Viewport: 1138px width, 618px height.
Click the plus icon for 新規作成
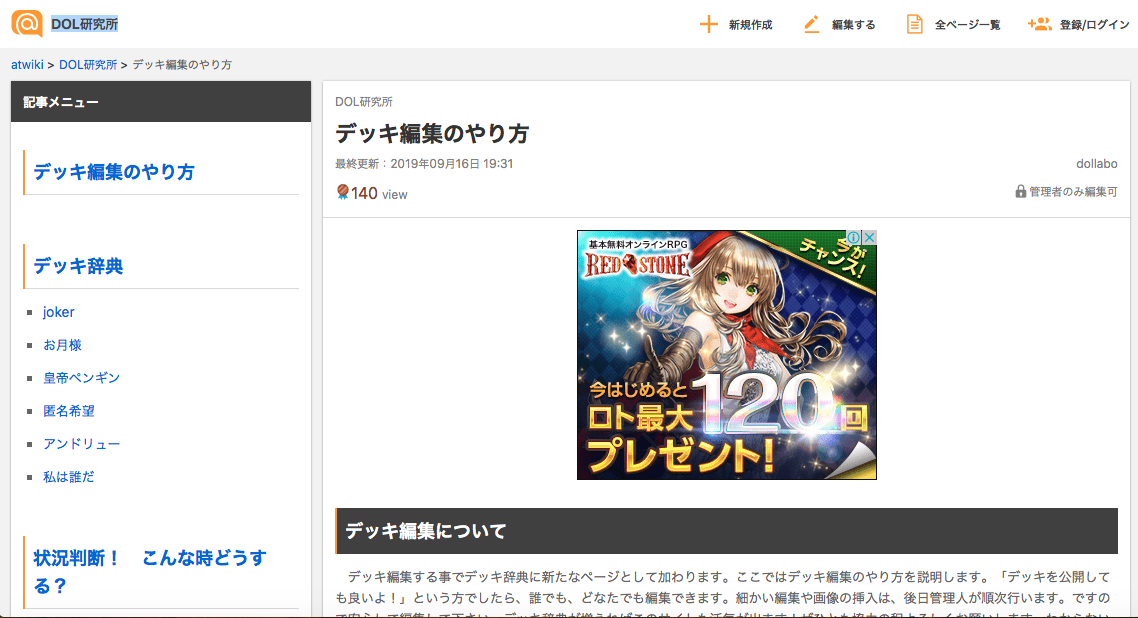coord(708,25)
